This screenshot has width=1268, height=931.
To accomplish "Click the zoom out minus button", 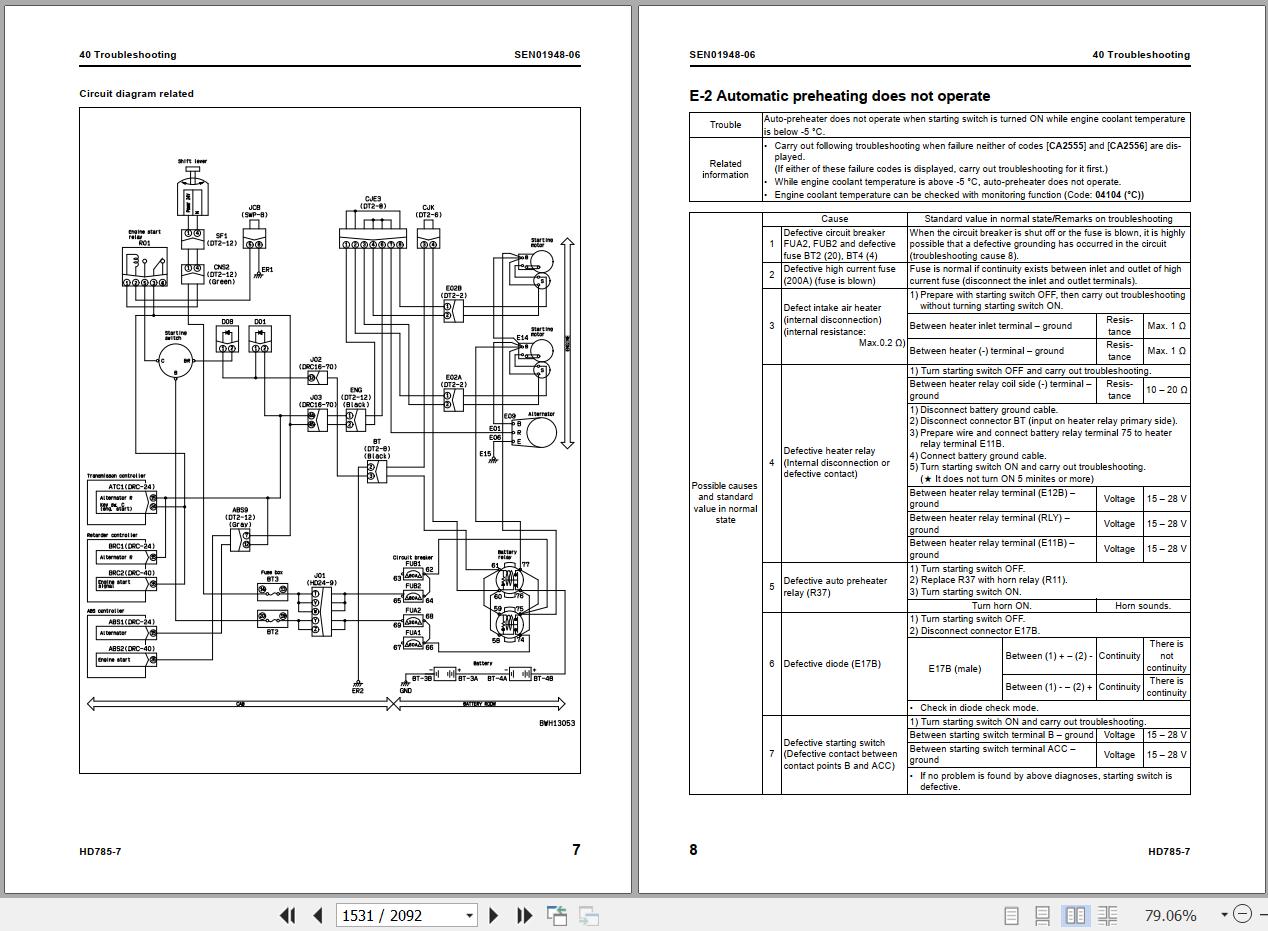I will click(x=1242, y=914).
